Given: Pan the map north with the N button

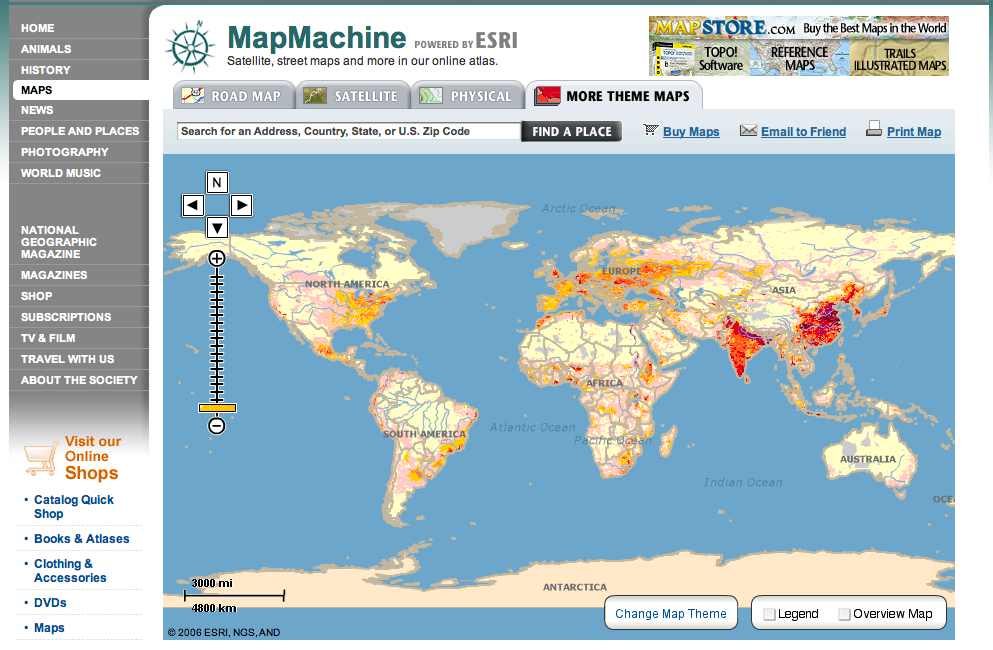Looking at the screenshot, I should pos(217,182).
